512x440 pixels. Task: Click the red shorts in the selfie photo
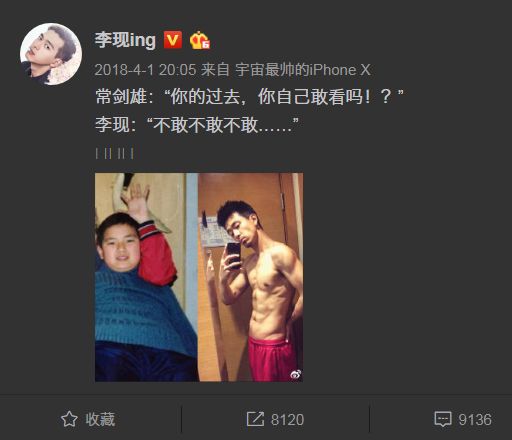point(273,359)
